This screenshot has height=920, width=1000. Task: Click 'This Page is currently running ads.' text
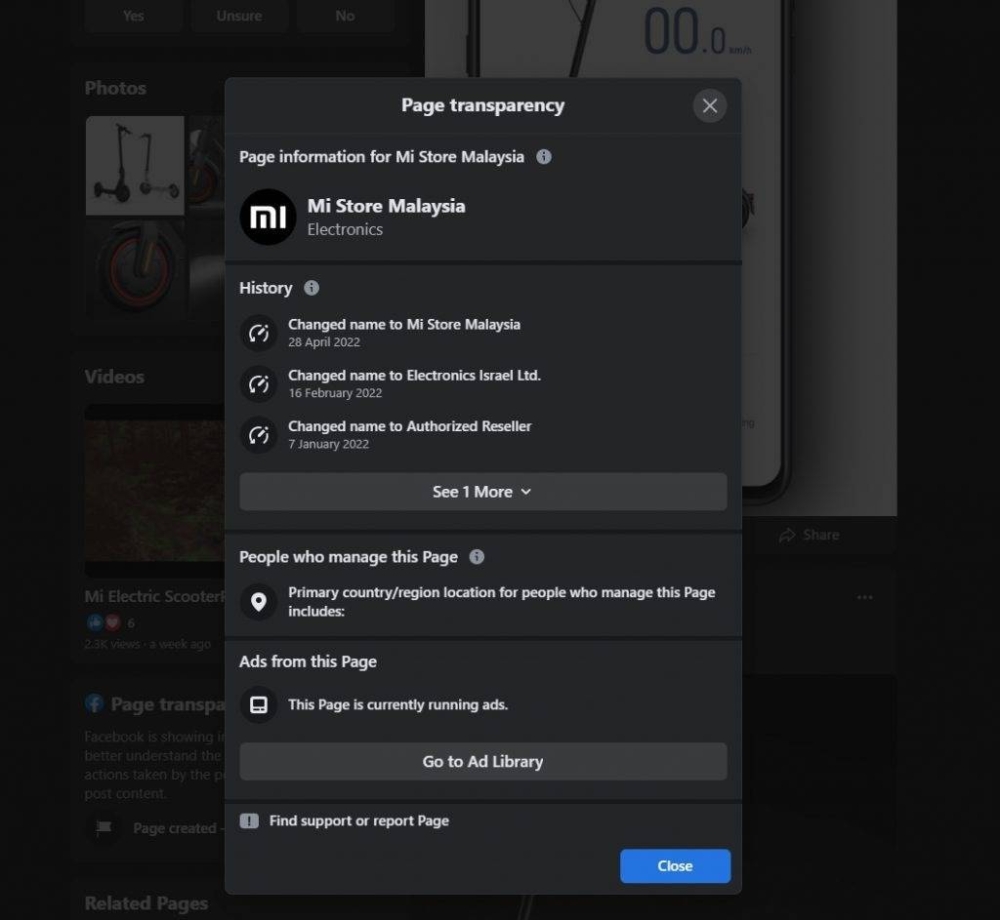[x=398, y=705]
